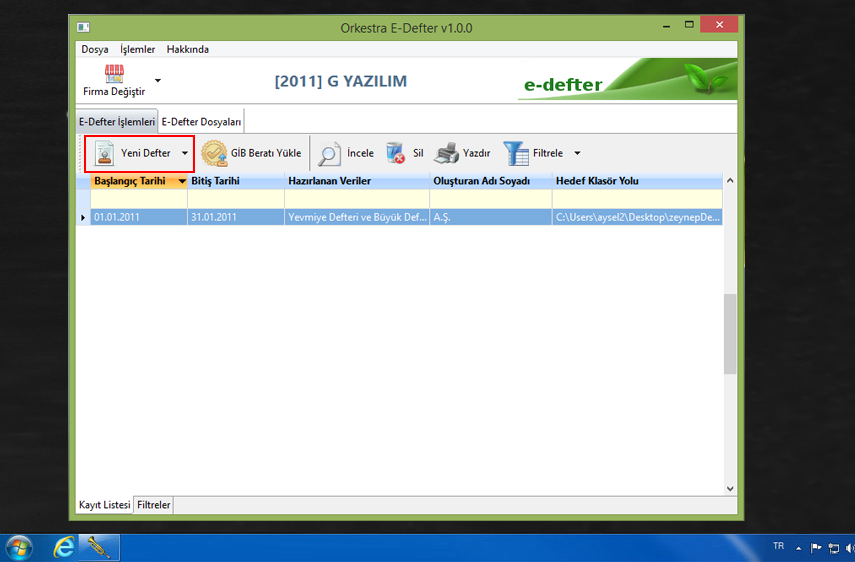The height and width of the screenshot is (562, 855).
Task: Click the scroll down arrow of the list
Action: click(x=729, y=489)
